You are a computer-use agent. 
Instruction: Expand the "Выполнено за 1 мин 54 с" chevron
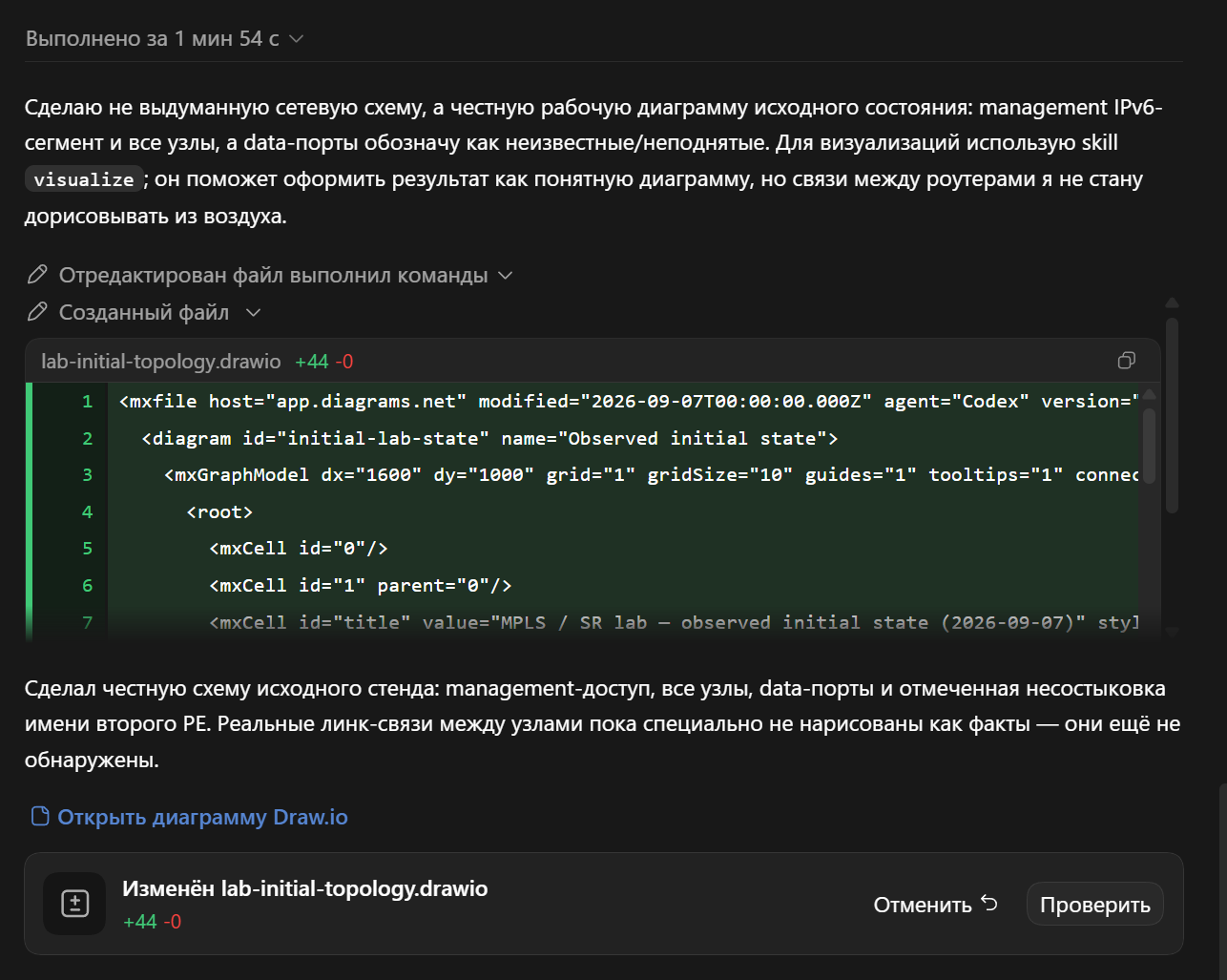pos(296,39)
